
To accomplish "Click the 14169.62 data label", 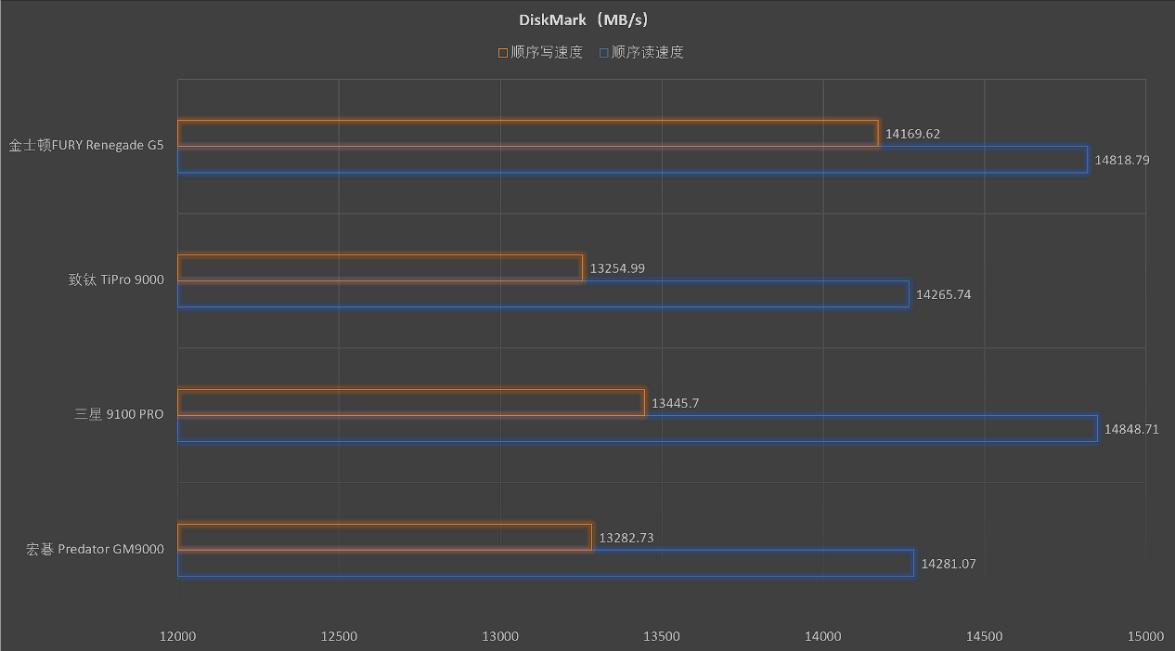I will pyautogui.click(x=912, y=134).
